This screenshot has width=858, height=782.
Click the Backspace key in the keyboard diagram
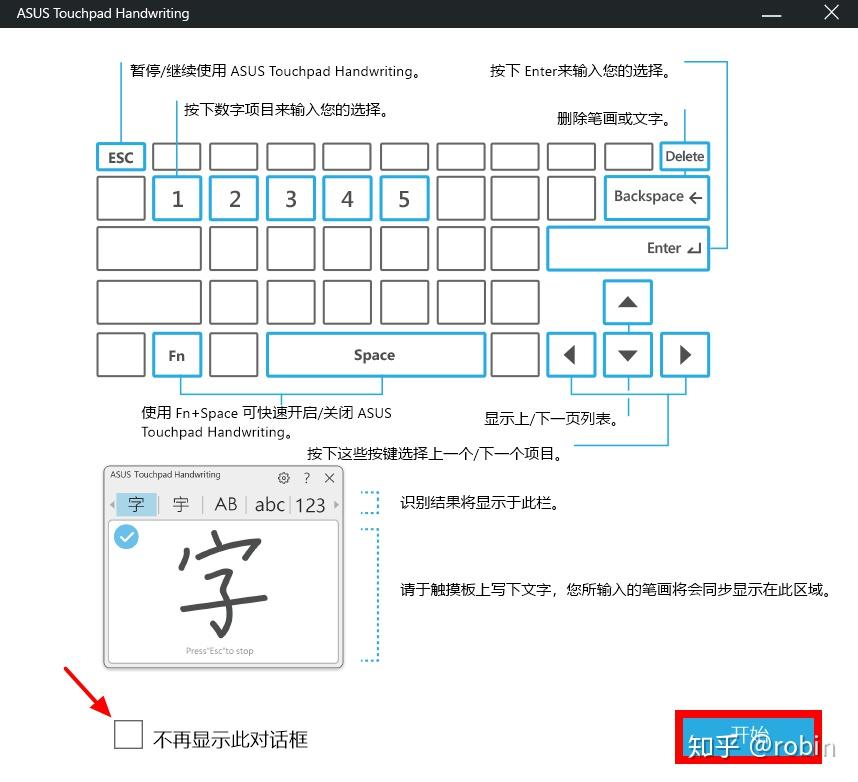point(656,198)
